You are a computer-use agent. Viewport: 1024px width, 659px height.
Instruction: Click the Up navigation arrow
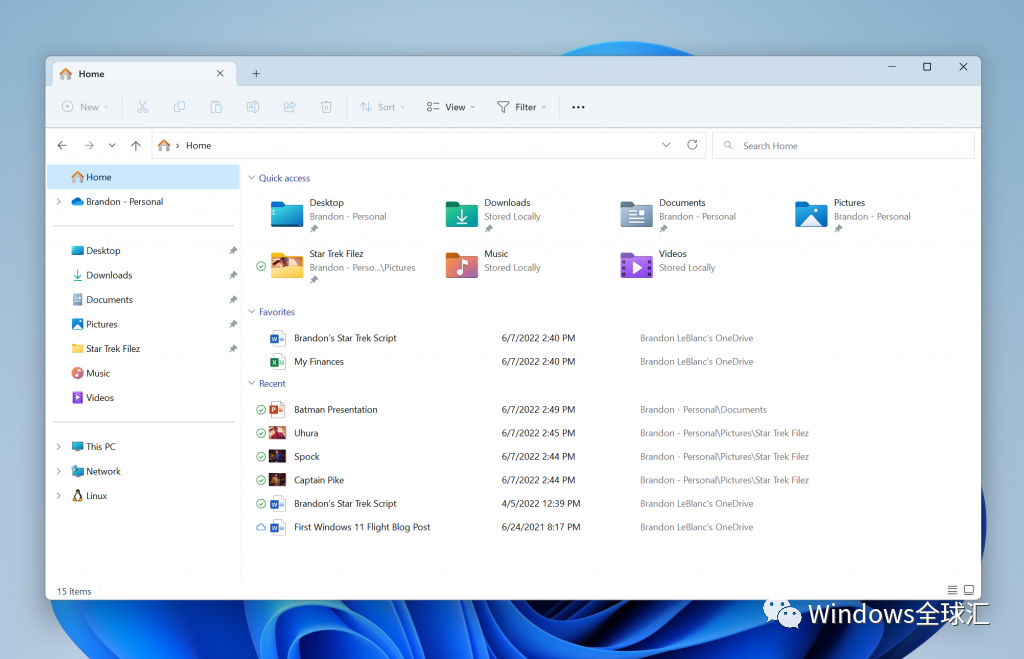136,144
